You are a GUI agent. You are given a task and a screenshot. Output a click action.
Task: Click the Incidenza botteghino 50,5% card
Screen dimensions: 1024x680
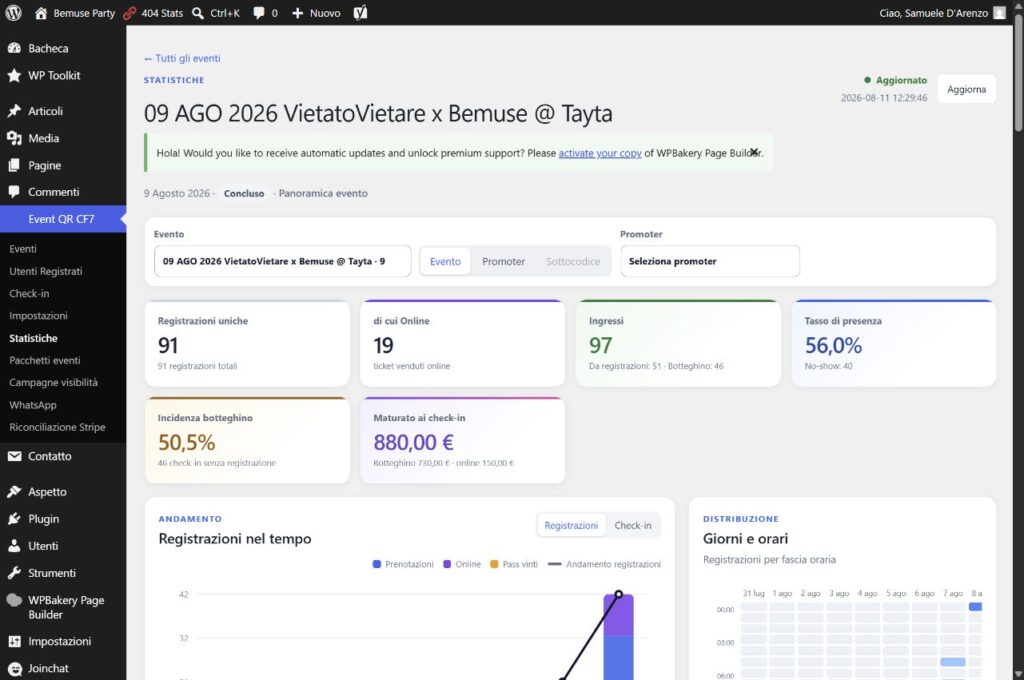pos(247,440)
